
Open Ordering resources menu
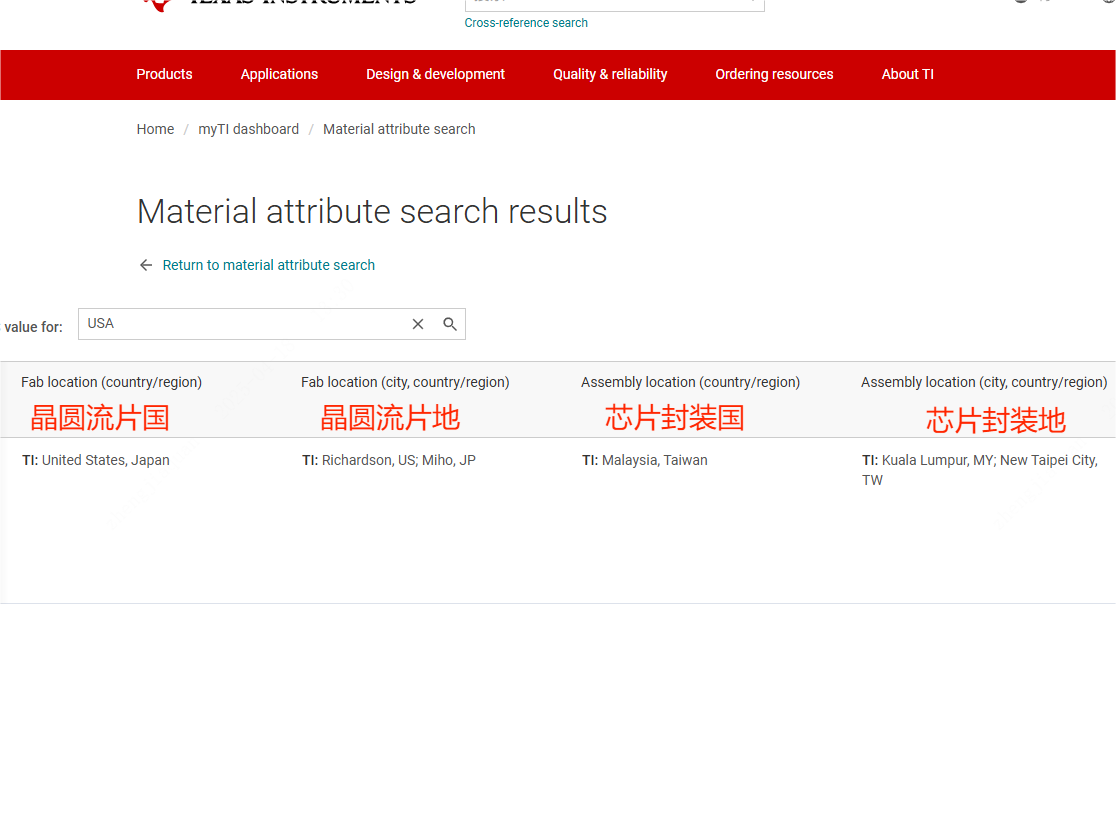click(x=774, y=74)
